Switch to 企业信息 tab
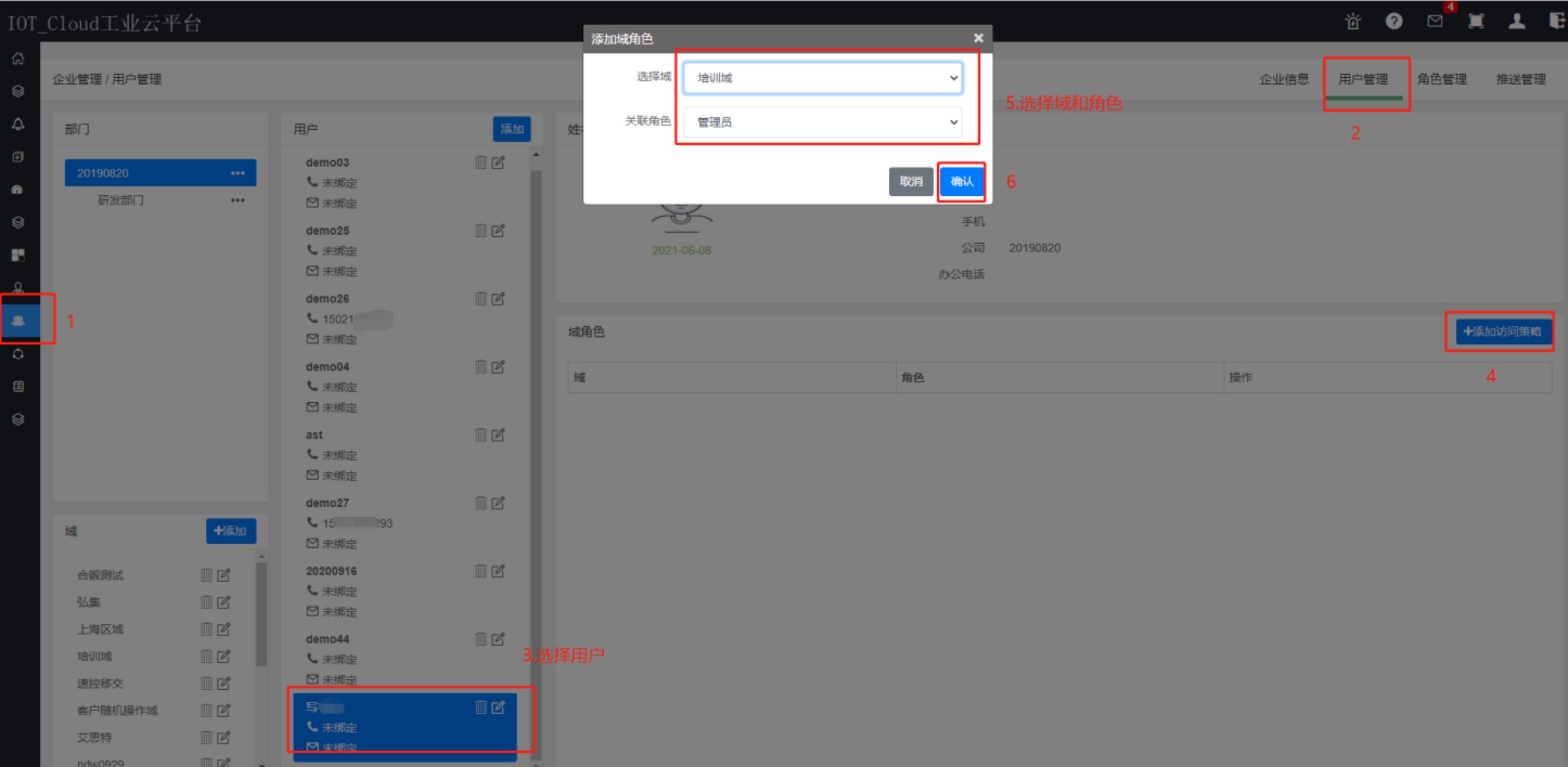1568x767 pixels. (x=1284, y=80)
